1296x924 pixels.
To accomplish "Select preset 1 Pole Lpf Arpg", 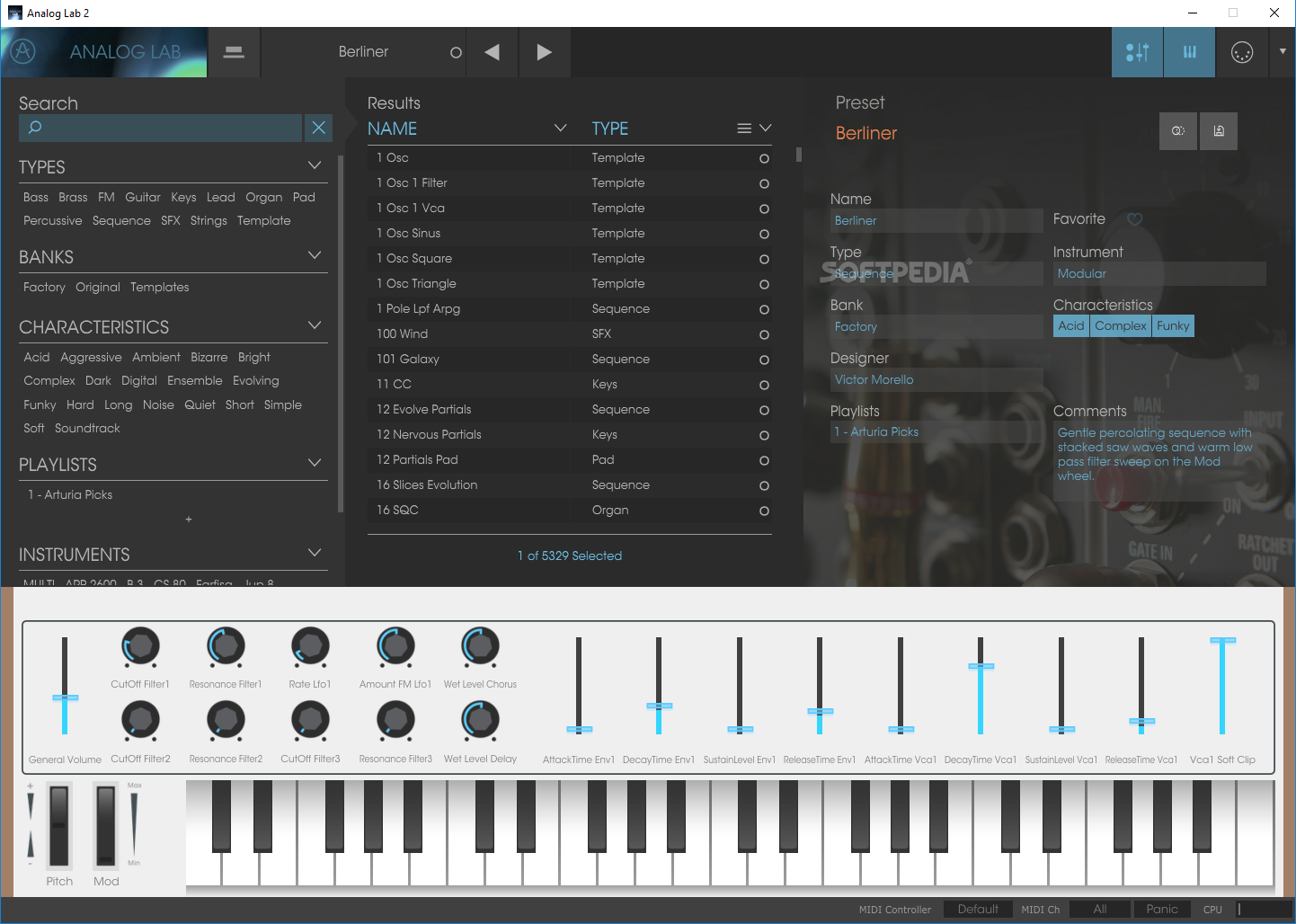I will (570, 309).
